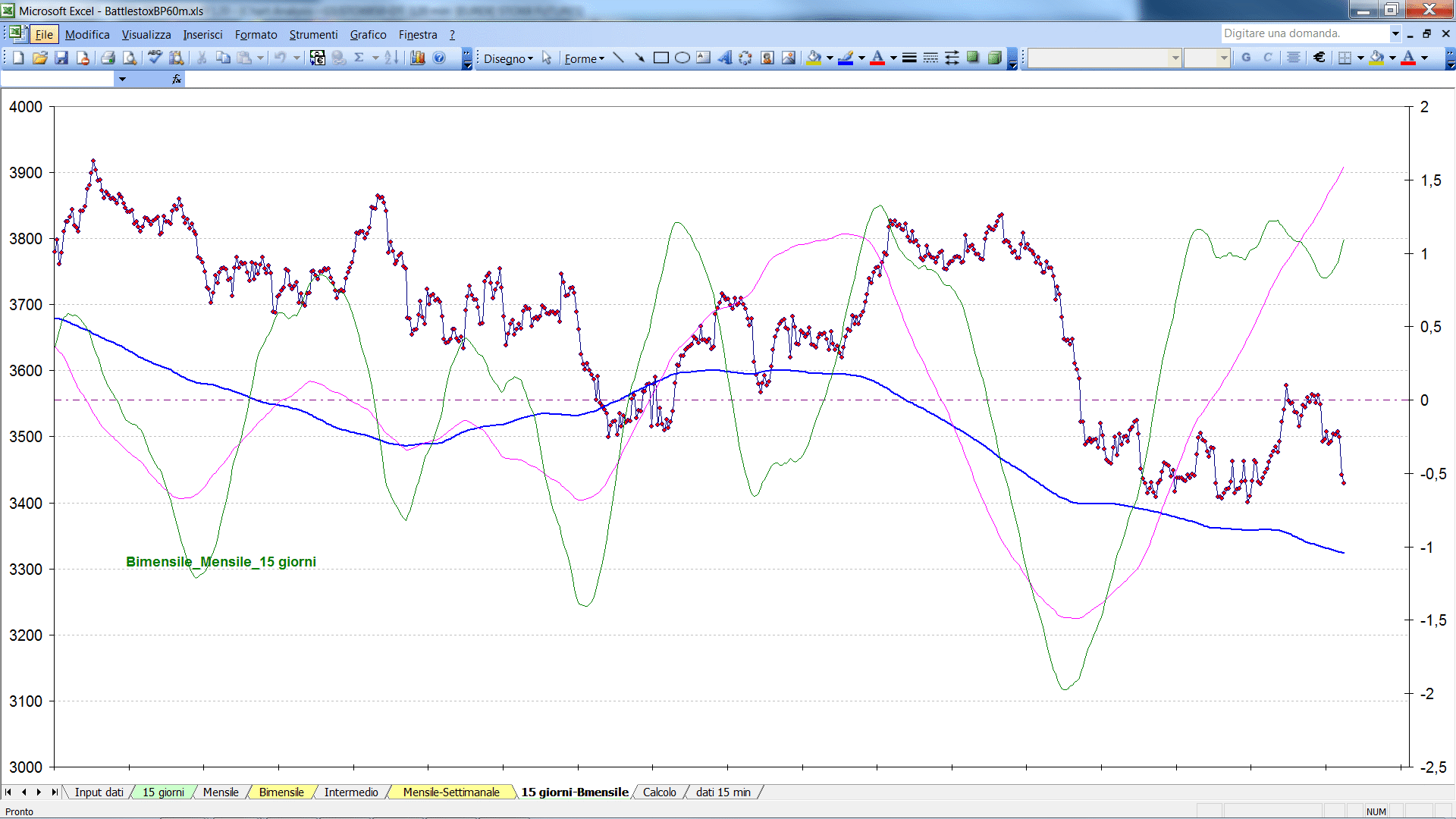Save the workbook with floppy icon

tap(61, 58)
